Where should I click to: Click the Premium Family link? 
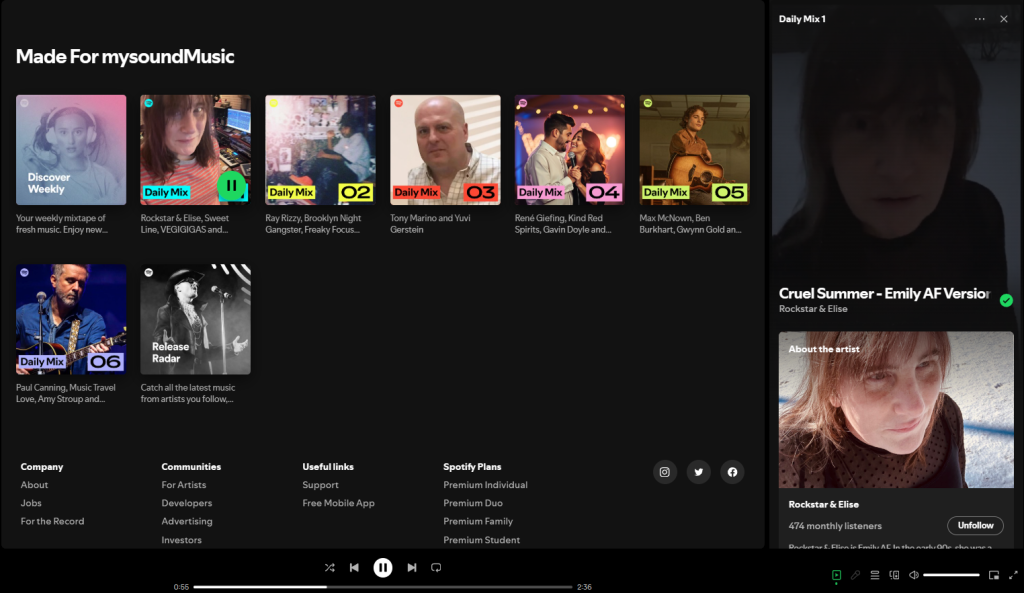[478, 521]
